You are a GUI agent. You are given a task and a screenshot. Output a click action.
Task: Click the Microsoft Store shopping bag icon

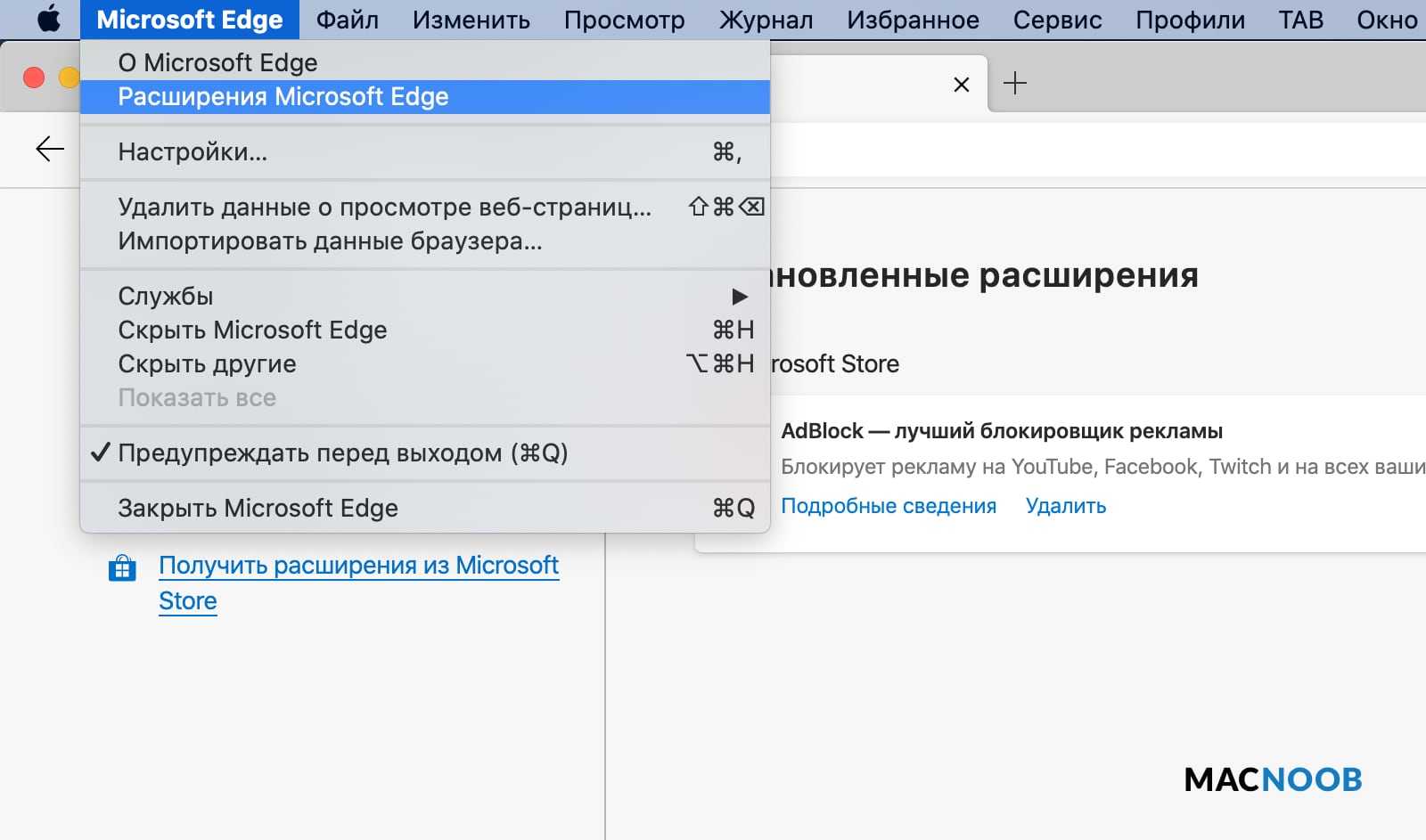(122, 567)
